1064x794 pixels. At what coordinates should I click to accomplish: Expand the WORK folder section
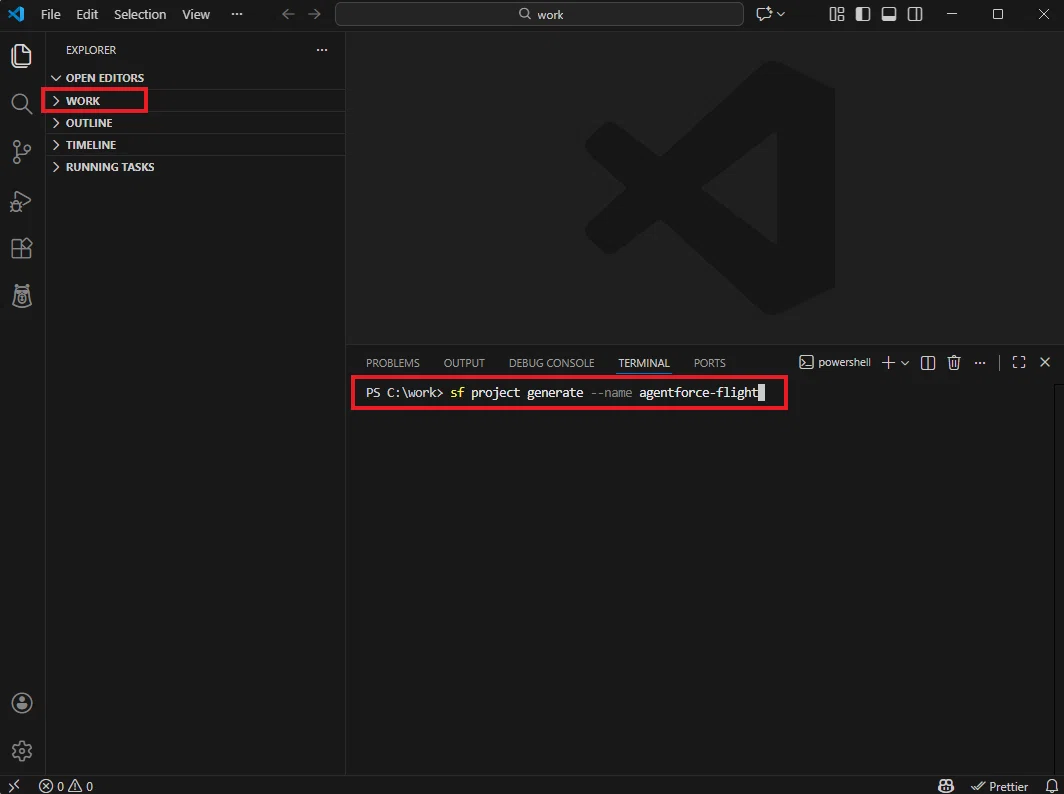tap(195, 100)
